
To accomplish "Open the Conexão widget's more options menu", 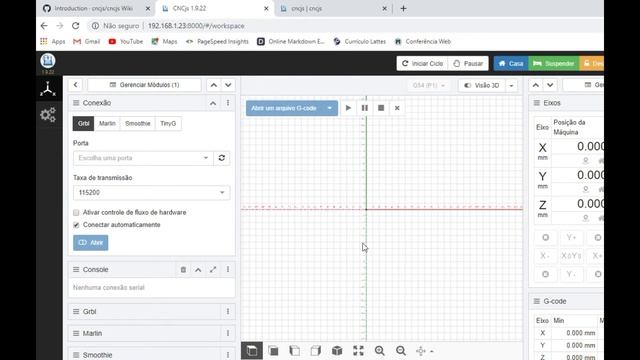I will [228, 103].
